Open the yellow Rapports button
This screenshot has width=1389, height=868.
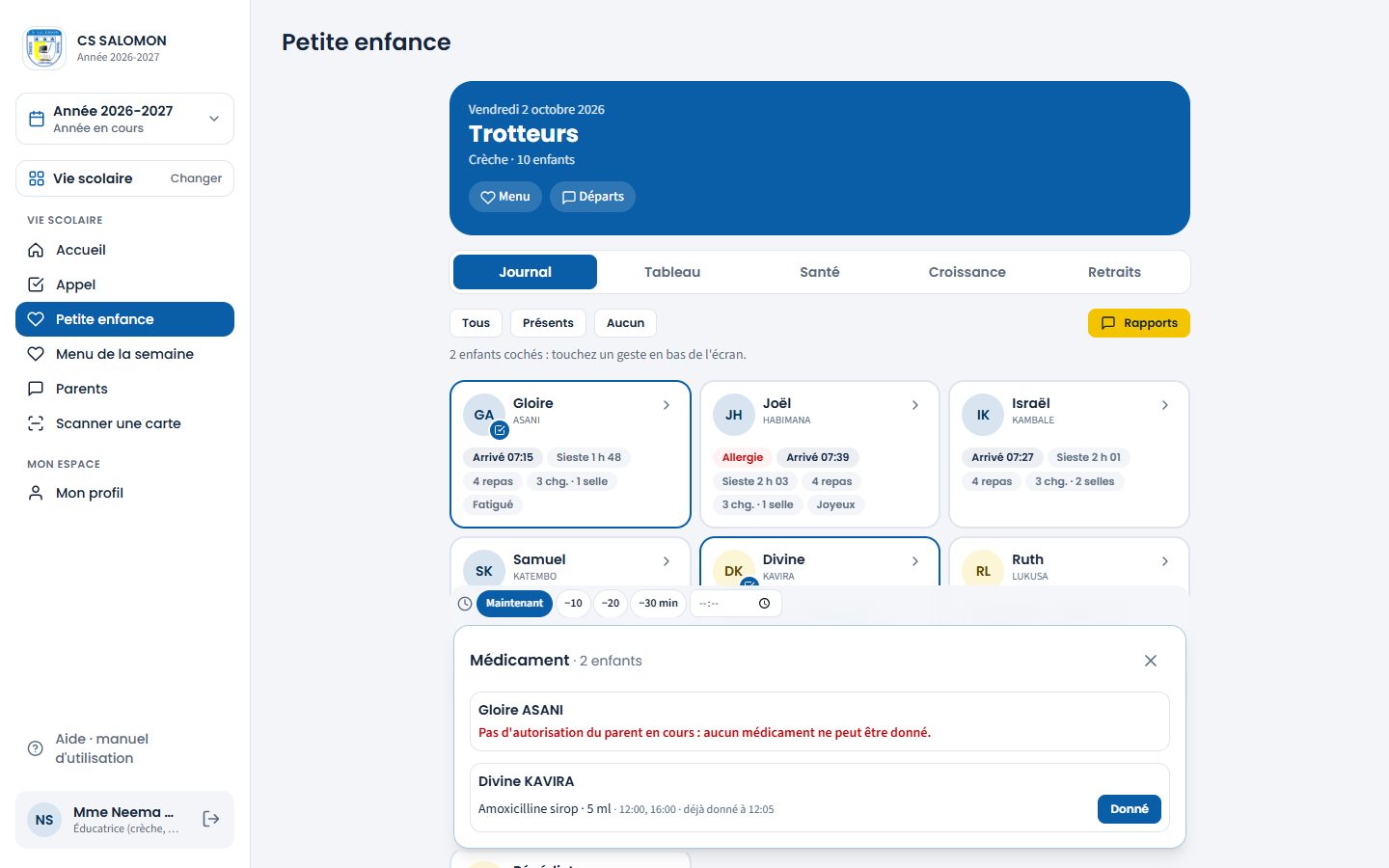pos(1139,323)
